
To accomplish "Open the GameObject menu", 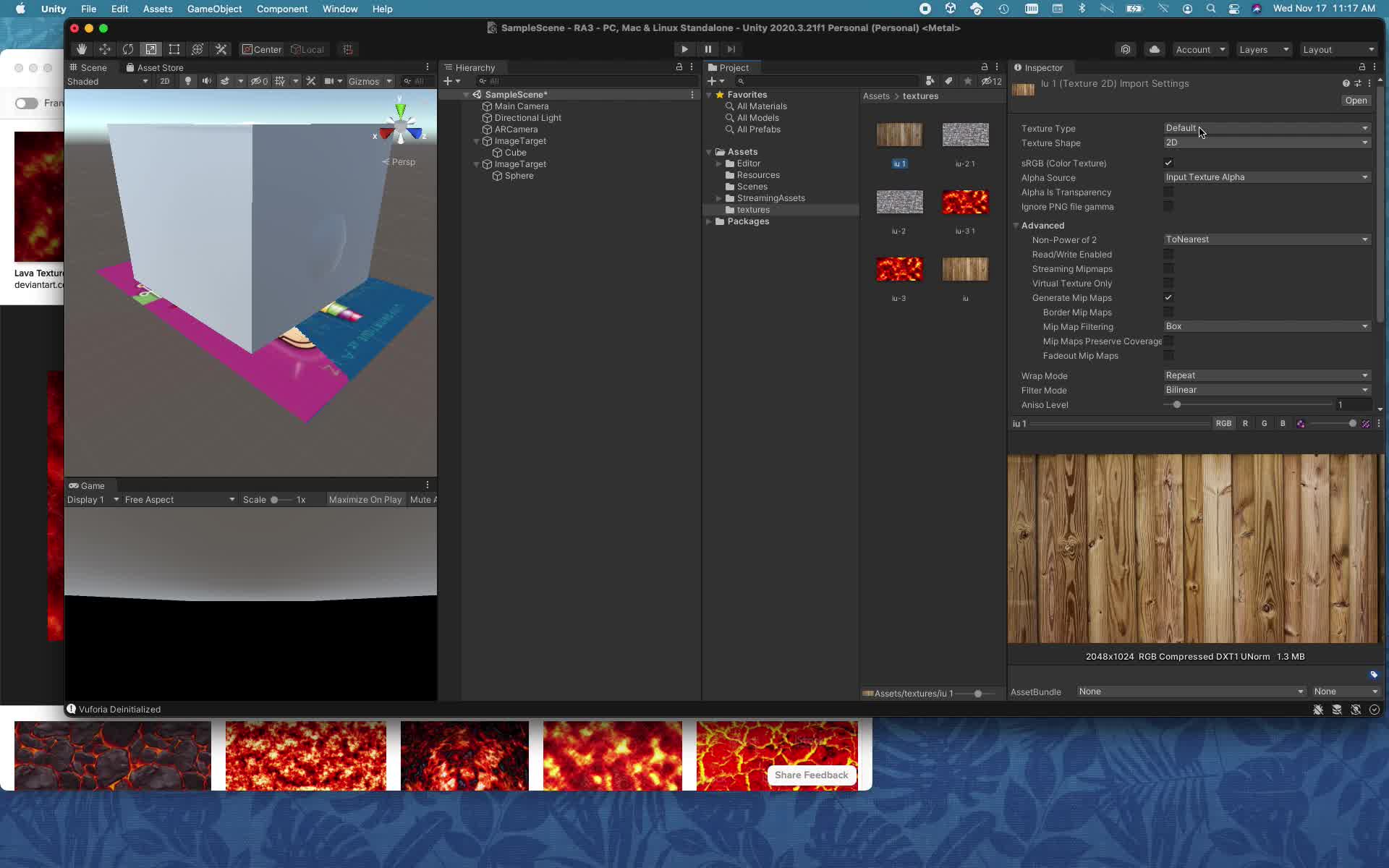I will pos(214,9).
